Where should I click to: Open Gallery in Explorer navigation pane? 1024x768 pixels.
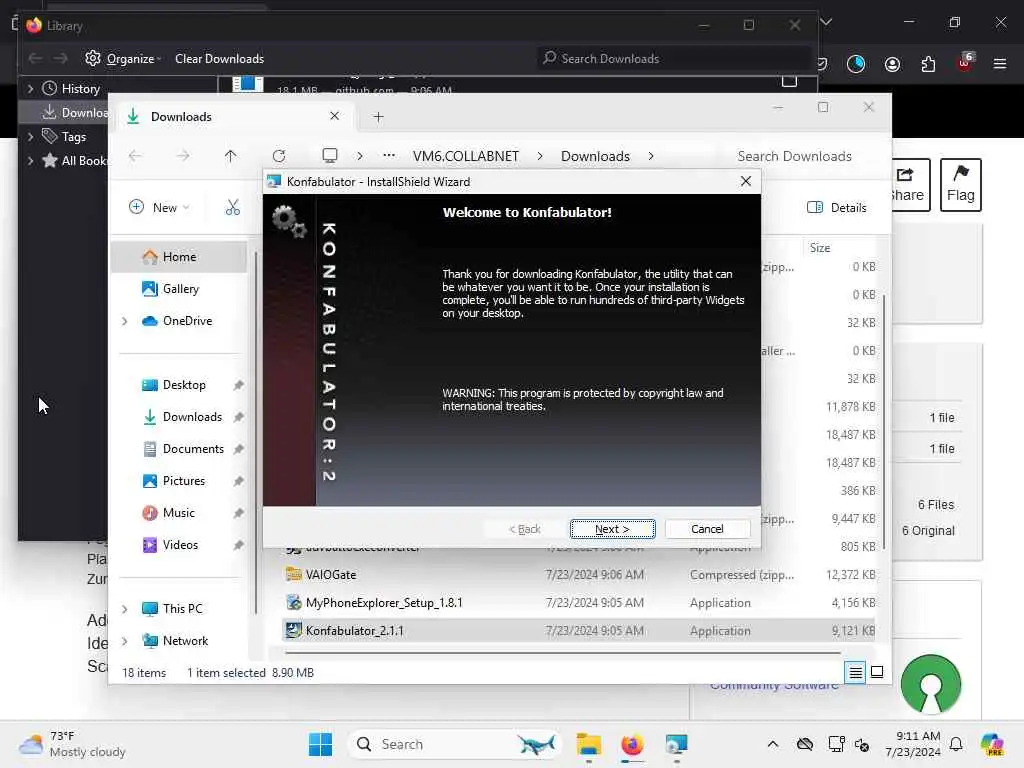click(x=180, y=289)
